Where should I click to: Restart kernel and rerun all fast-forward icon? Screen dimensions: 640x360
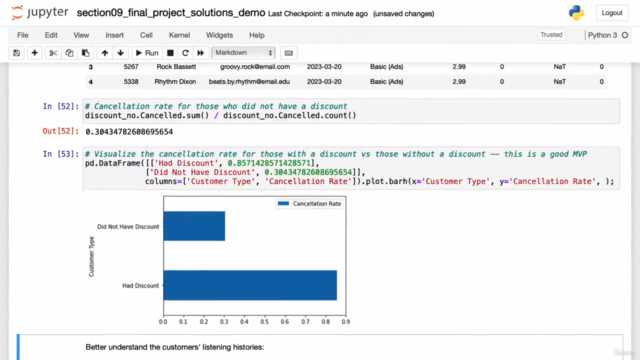200,53
